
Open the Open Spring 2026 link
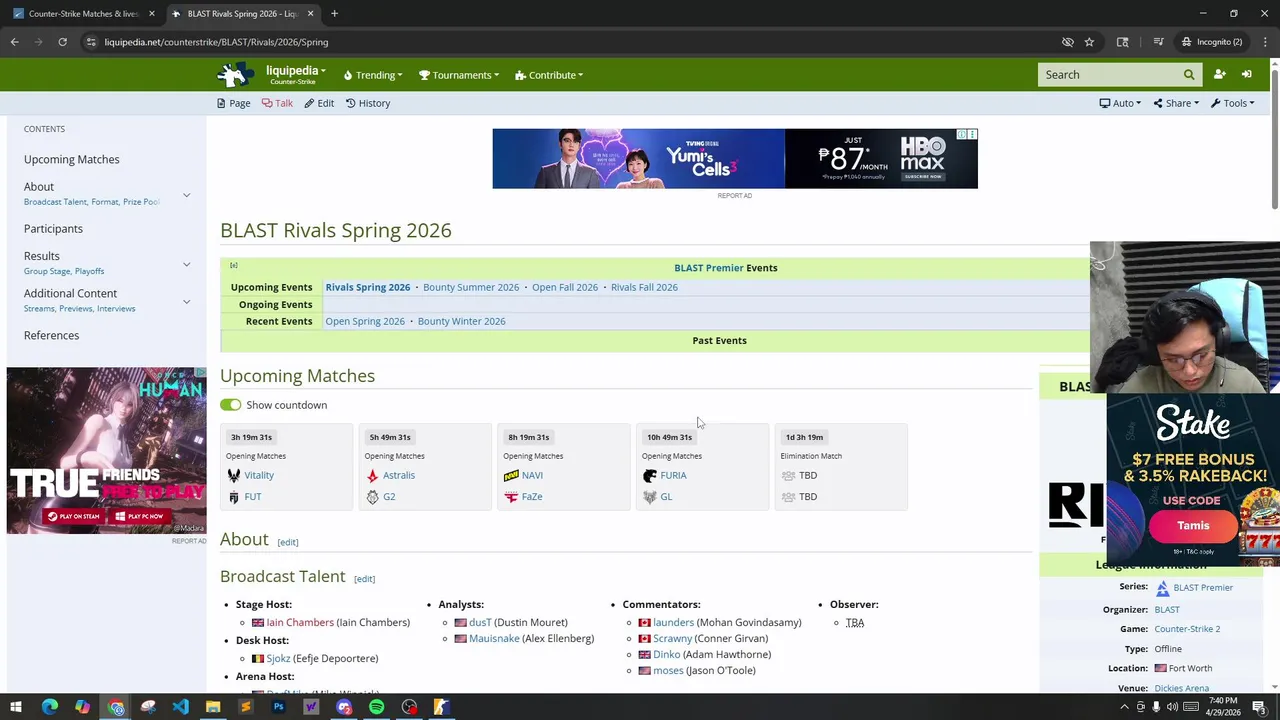(x=365, y=321)
